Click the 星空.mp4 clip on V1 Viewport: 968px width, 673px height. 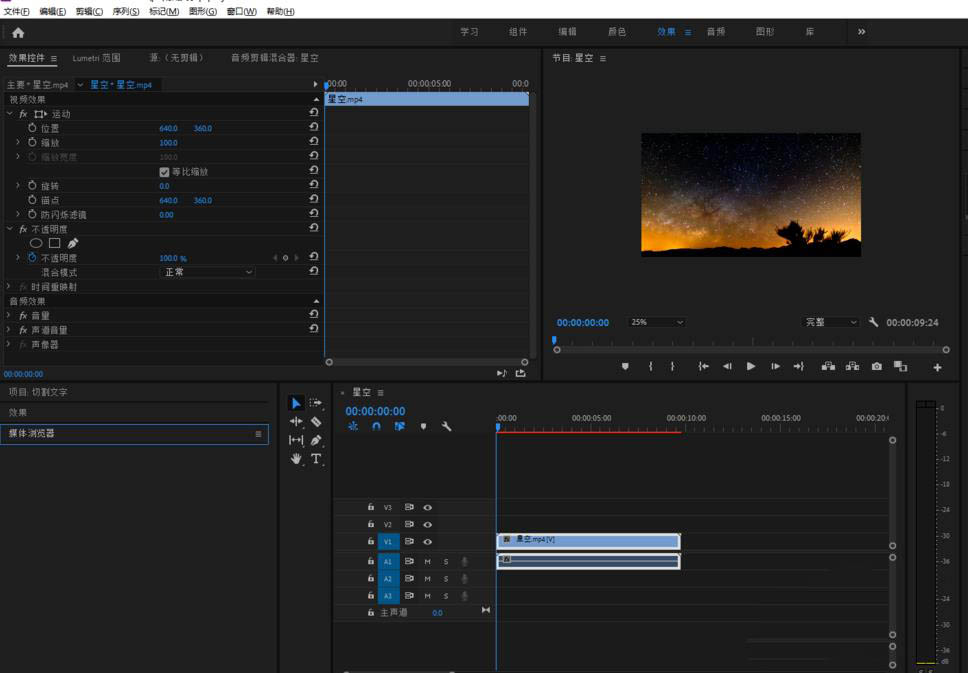[x=588, y=541]
